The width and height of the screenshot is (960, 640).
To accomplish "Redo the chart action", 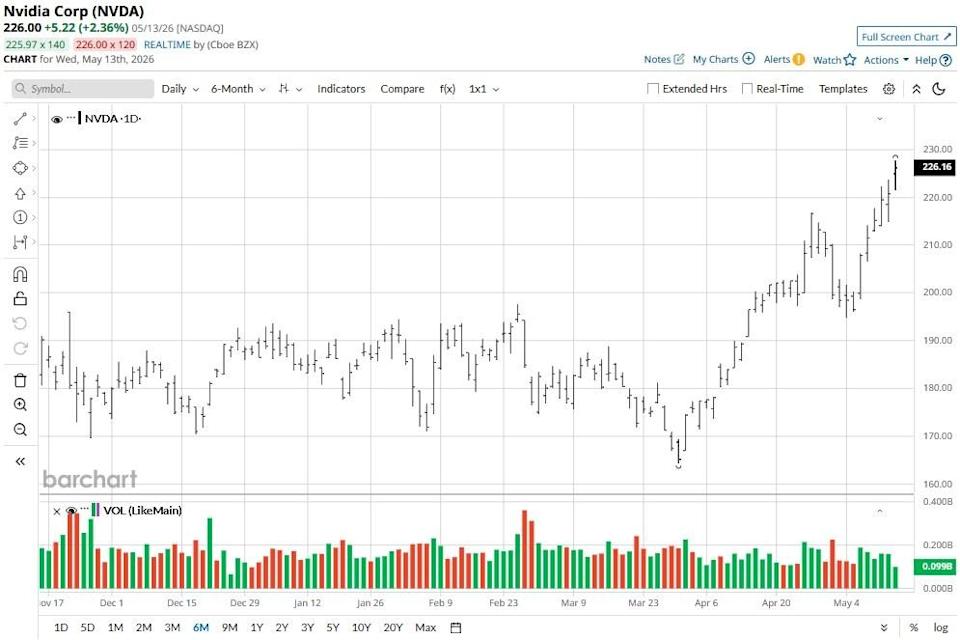I will pos(20,348).
